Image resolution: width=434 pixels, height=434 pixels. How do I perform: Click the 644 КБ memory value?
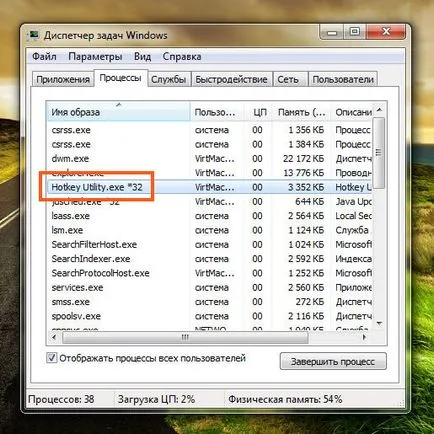click(310, 201)
